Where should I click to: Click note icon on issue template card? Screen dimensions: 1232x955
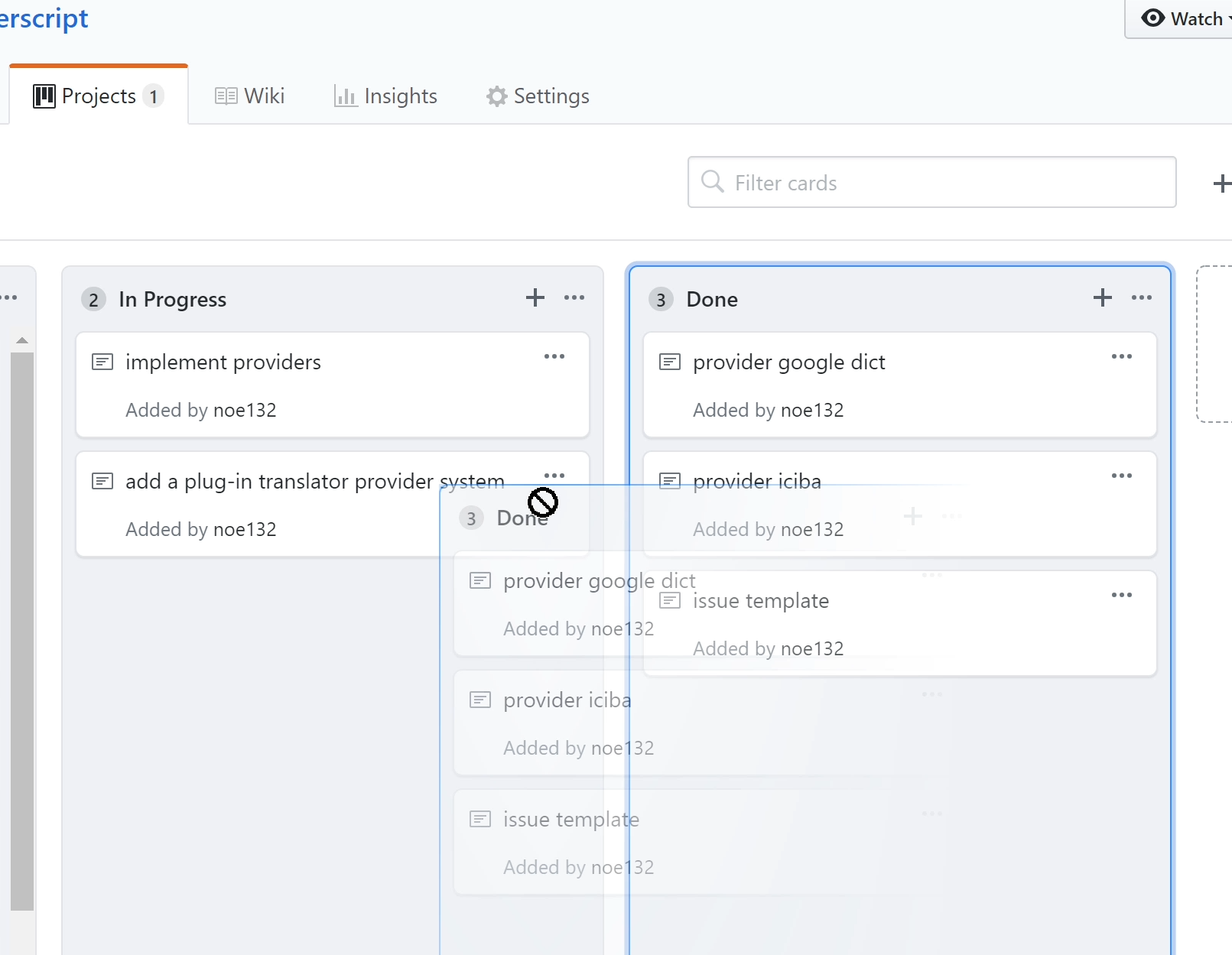coord(670,600)
